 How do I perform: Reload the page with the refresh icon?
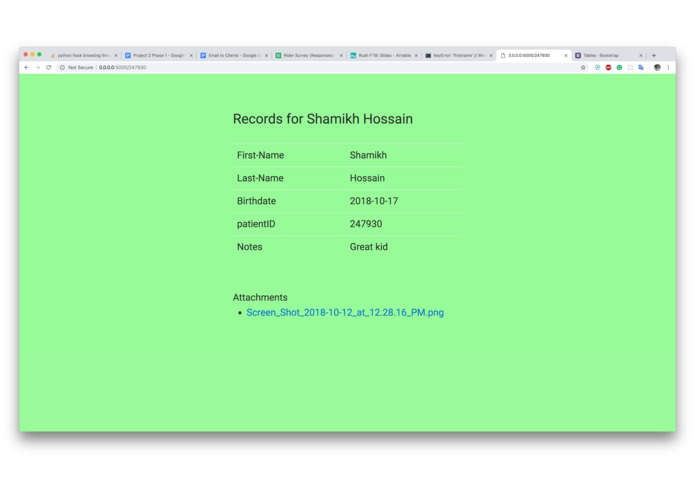tap(49, 67)
